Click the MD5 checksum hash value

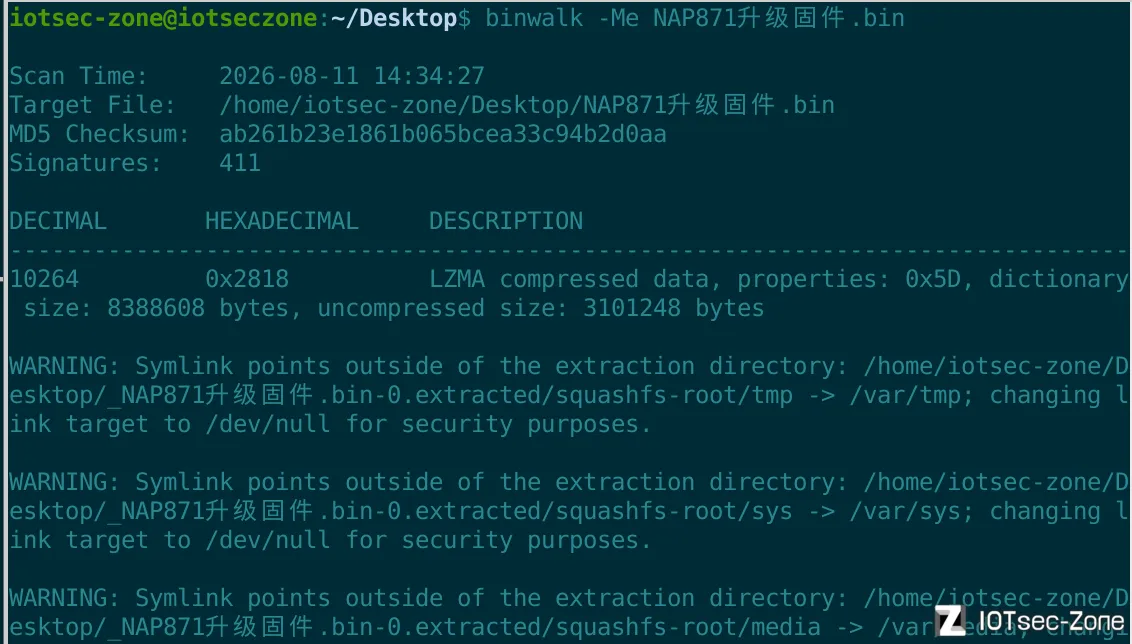443,134
